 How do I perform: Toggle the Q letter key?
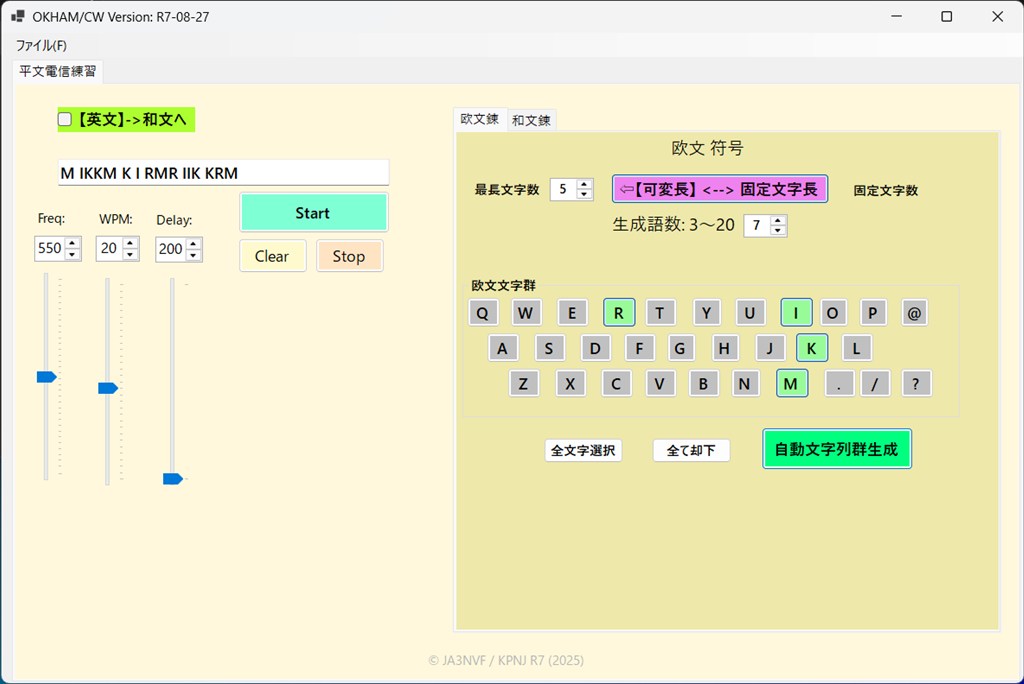point(482,313)
